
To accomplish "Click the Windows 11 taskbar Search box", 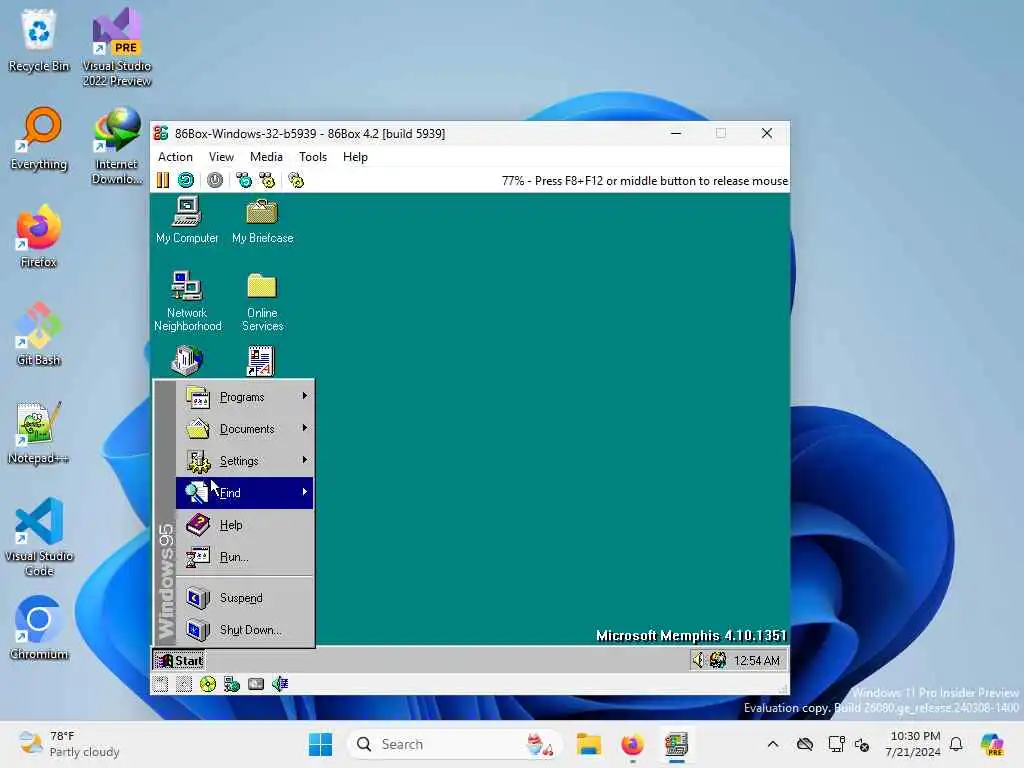I will click(x=455, y=744).
